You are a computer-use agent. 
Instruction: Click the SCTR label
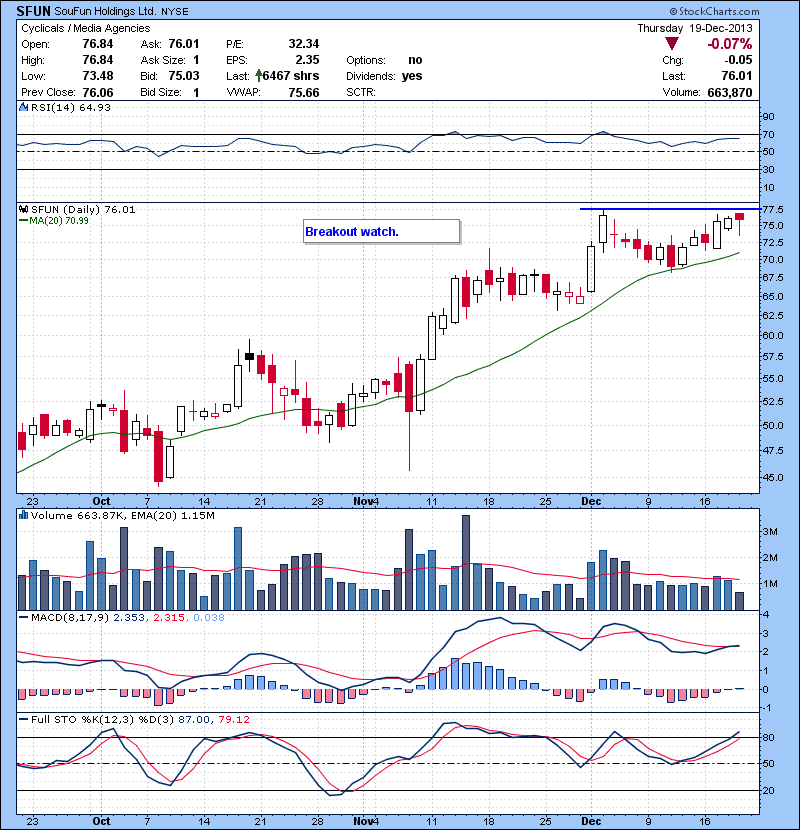(361, 92)
